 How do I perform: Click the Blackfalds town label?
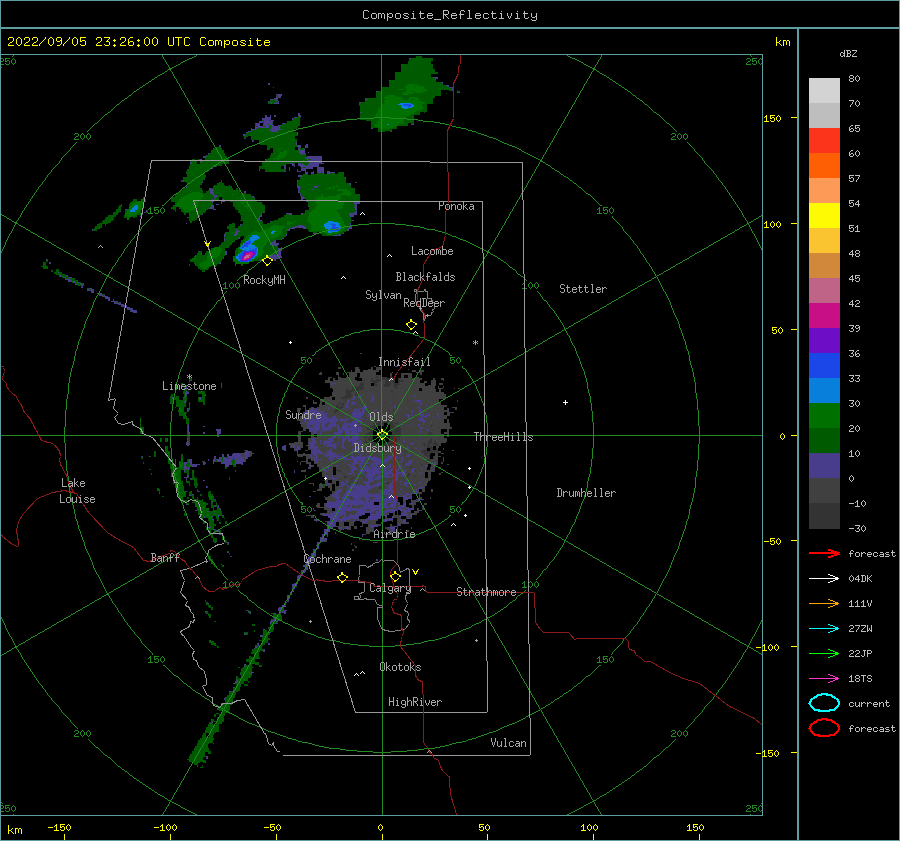point(425,277)
